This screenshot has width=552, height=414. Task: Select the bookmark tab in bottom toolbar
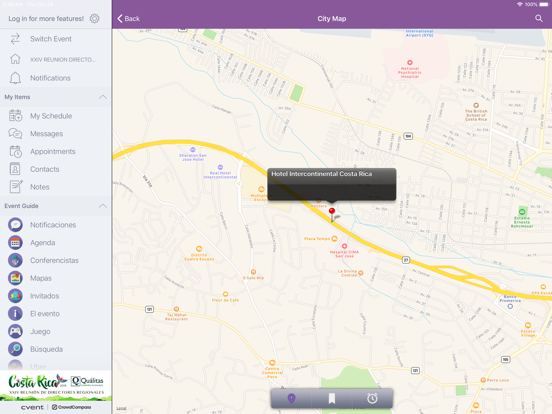click(332, 399)
